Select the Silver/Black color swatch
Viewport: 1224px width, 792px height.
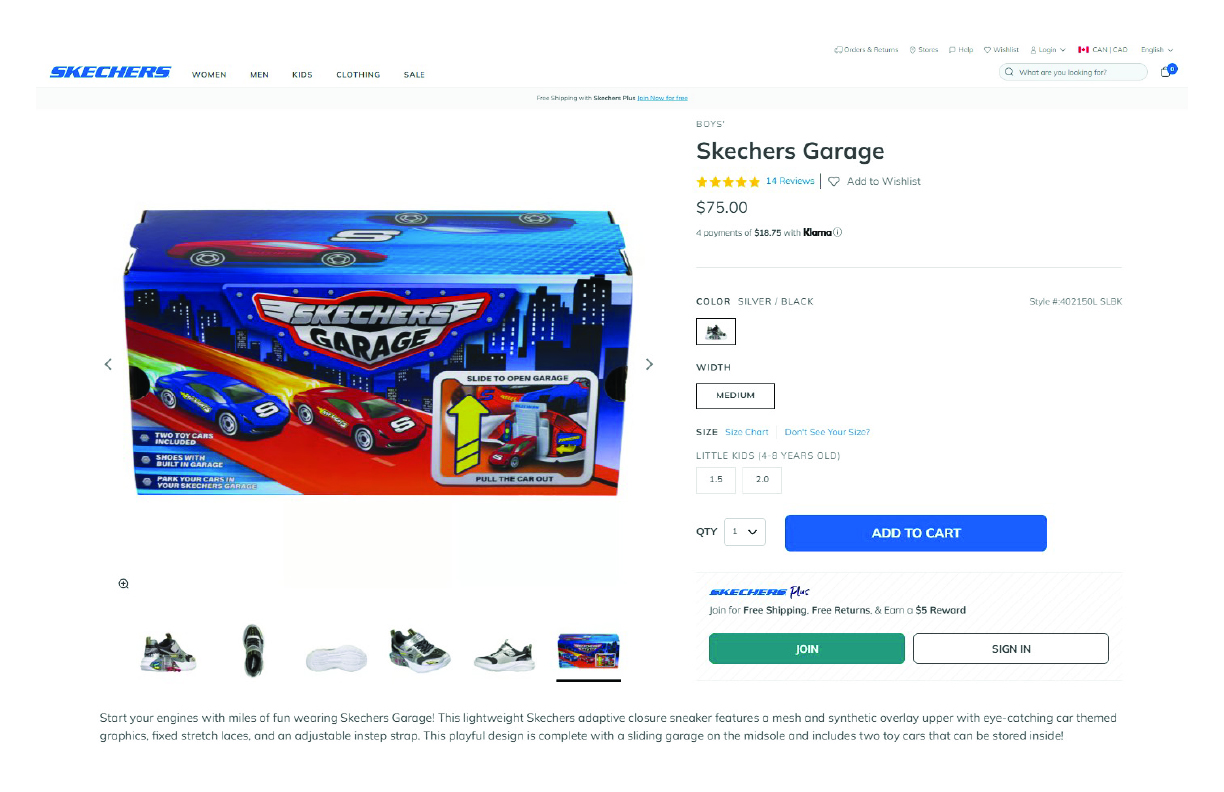pyautogui.click(x=716, y=332)
